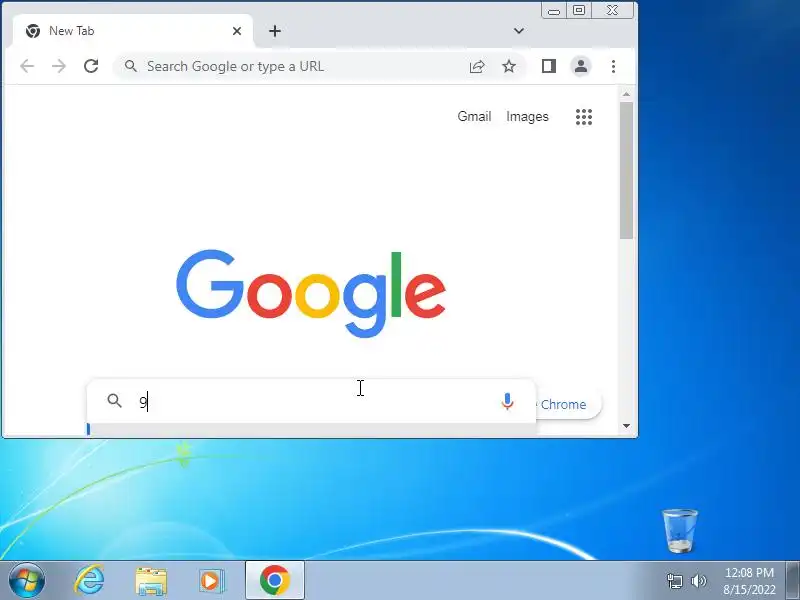Open a new tab with plus button
This screenshot has height=600, width=800.
(275, 31)
